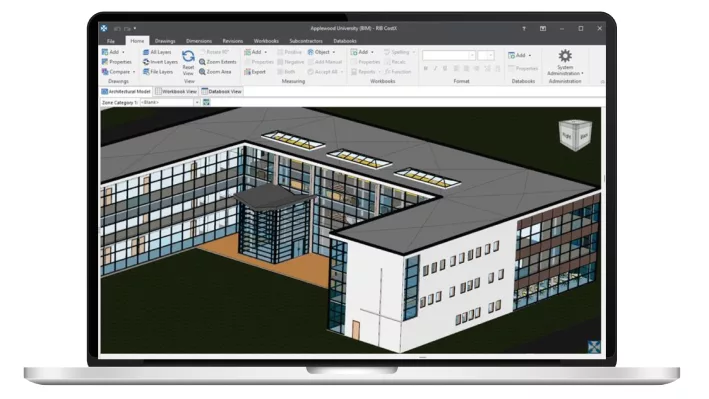Screen dimensions: 709x399
Task: Click the icon beside Zone Category dropdown
Action: click(206, 103)
